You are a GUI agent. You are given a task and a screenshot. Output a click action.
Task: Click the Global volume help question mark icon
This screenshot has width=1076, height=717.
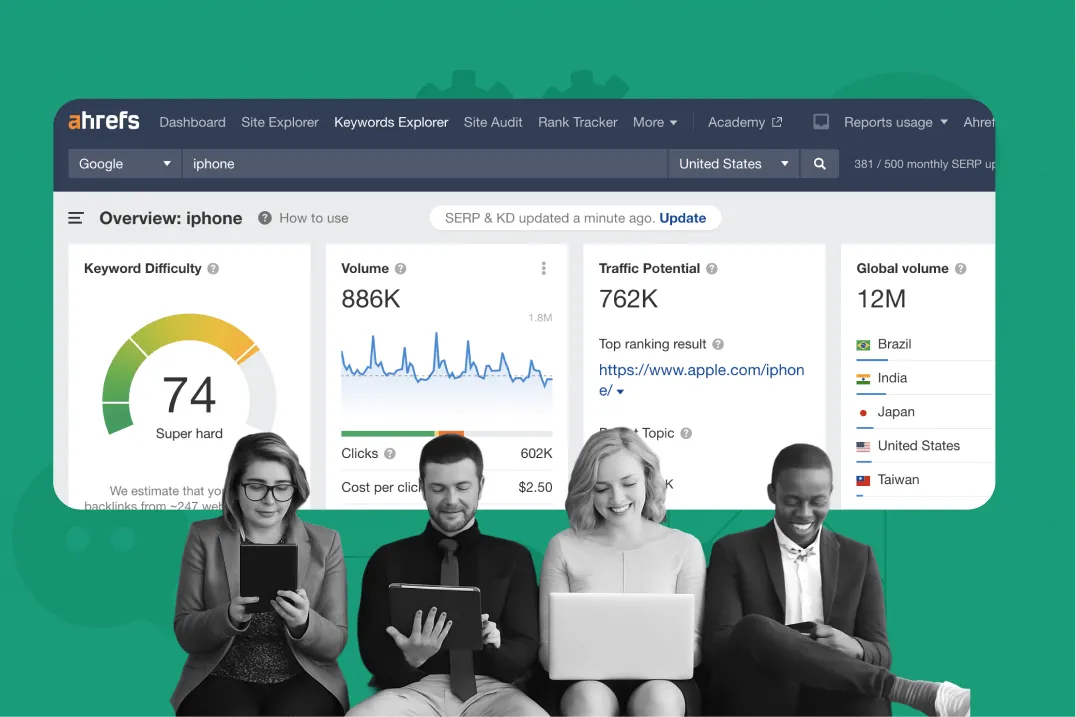point(960,268)
